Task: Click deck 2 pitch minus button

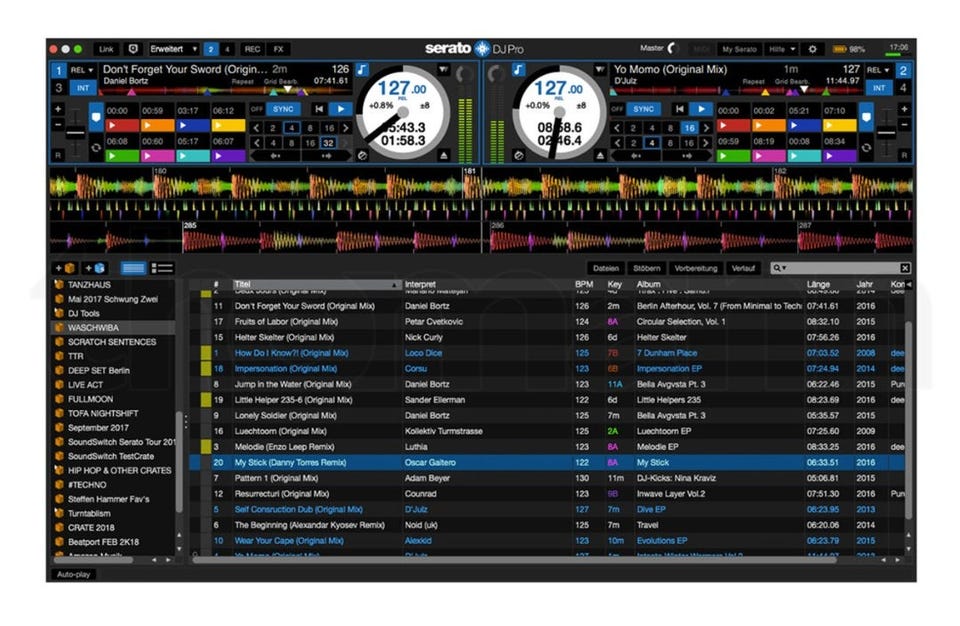Action: point(904,124)
